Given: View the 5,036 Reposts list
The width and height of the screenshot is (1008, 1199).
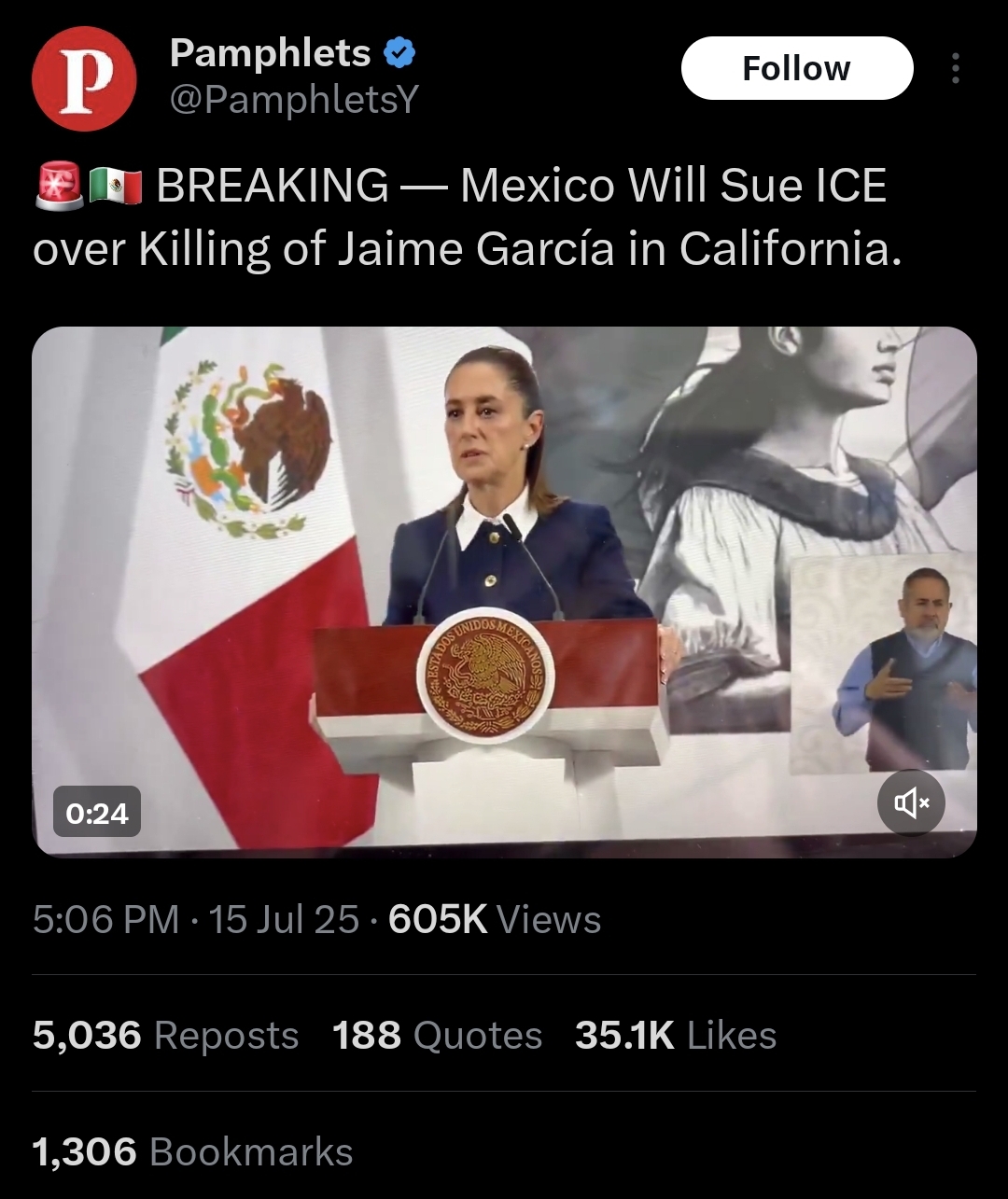Looking at the screenshot, I should coord(165,1035).
